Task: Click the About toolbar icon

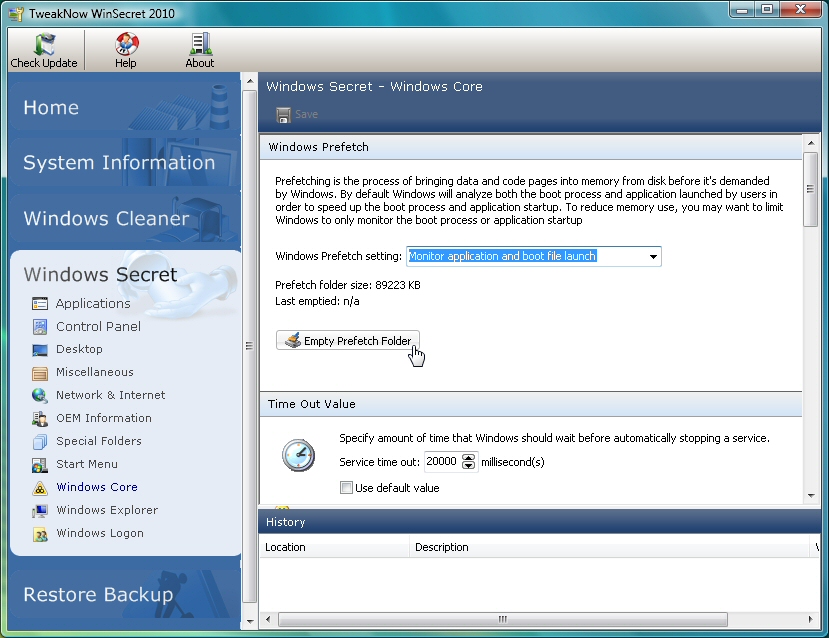Action: point(200,44)
